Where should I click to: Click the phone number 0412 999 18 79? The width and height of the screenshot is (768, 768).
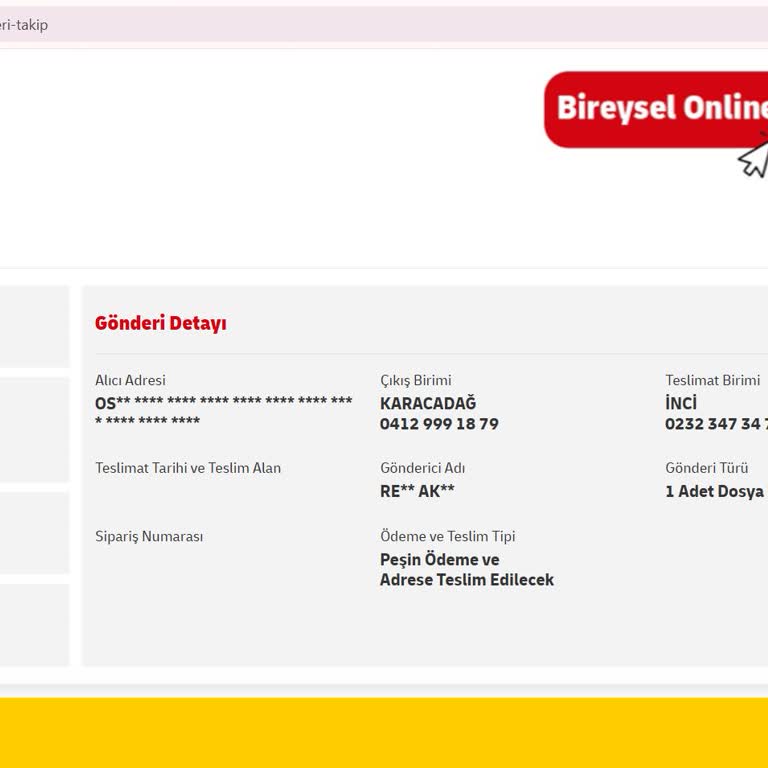(x=439, y=424)
